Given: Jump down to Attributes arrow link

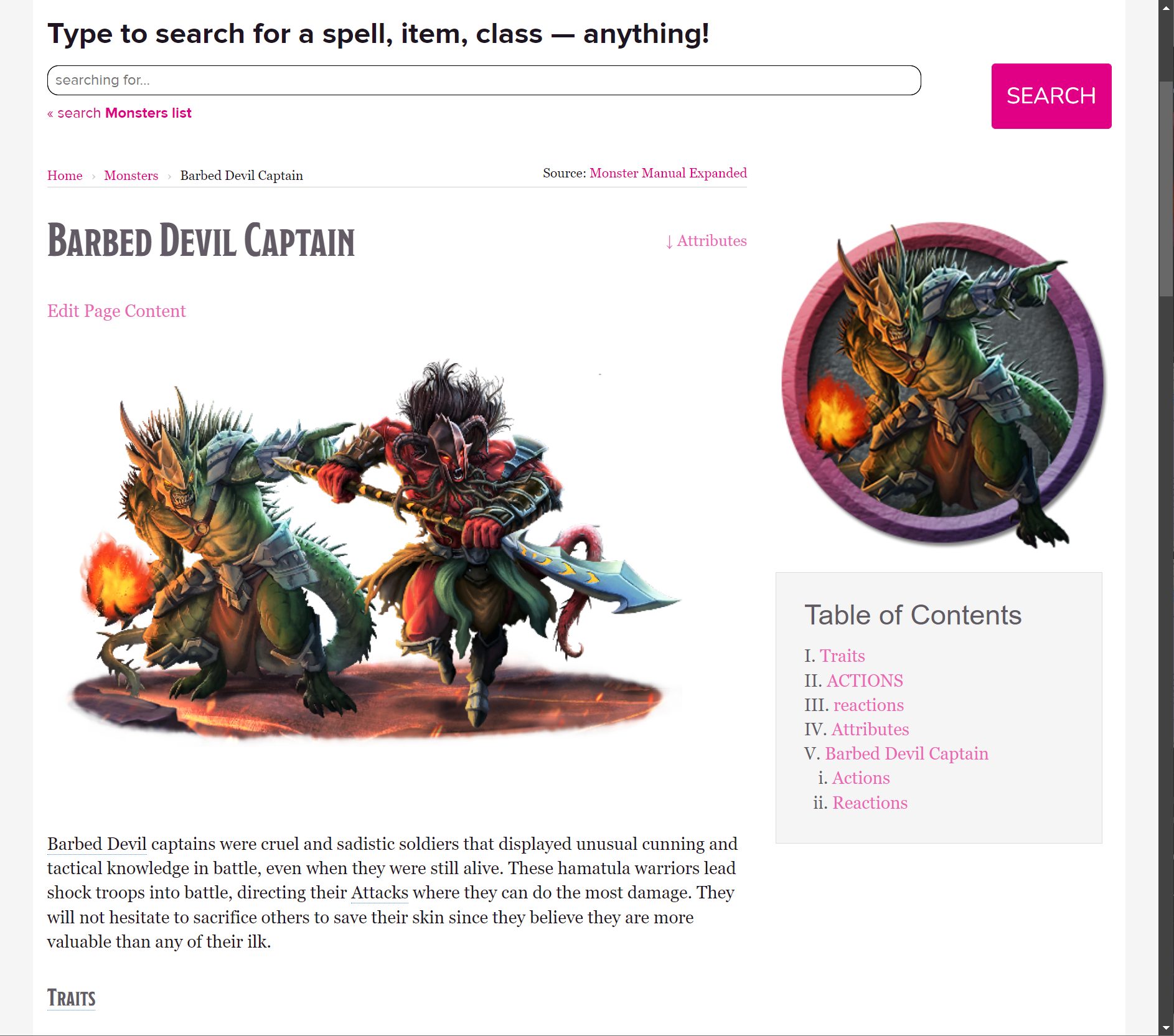Looking at the screenshot, I should (706, 241).
